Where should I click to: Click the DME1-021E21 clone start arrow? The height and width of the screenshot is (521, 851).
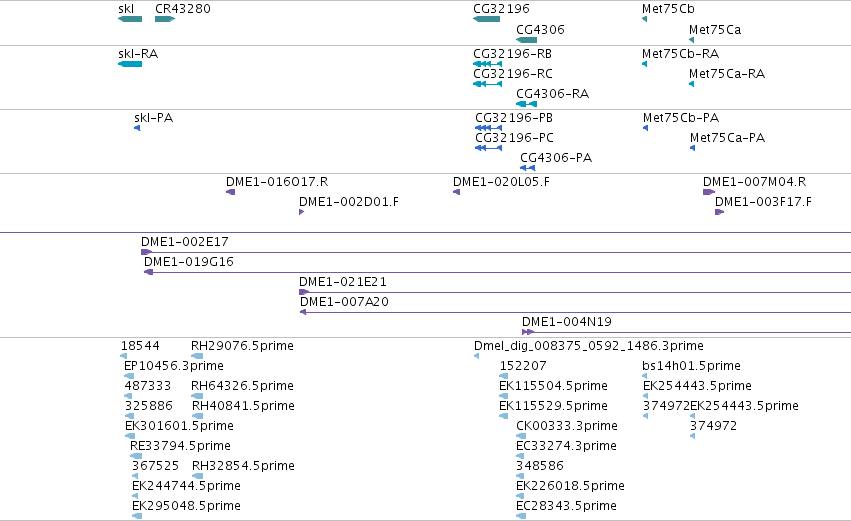(x=304, y=292)
